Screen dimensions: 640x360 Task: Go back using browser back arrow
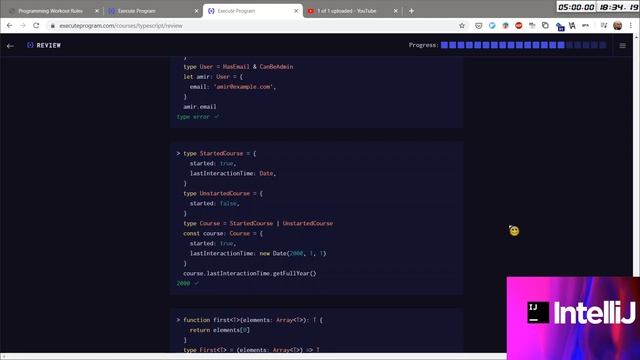9,26
